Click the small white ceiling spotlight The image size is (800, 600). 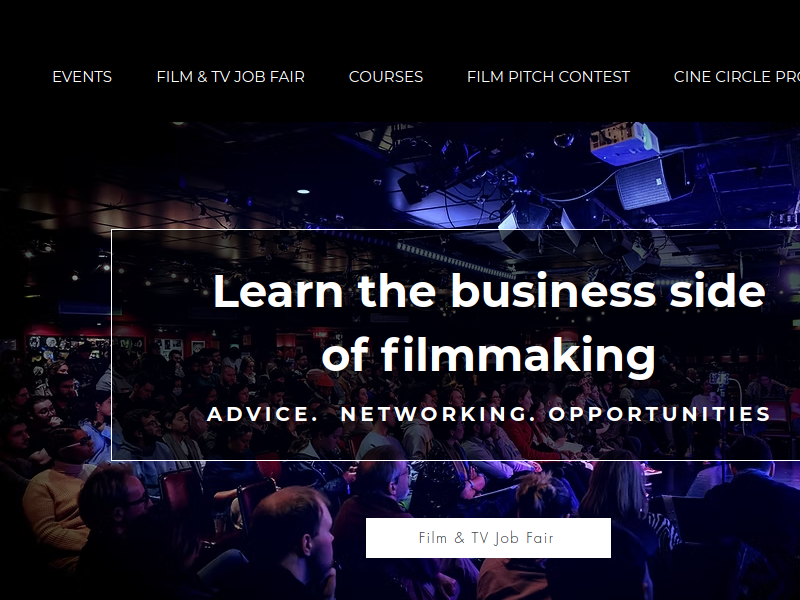[303, 192]
